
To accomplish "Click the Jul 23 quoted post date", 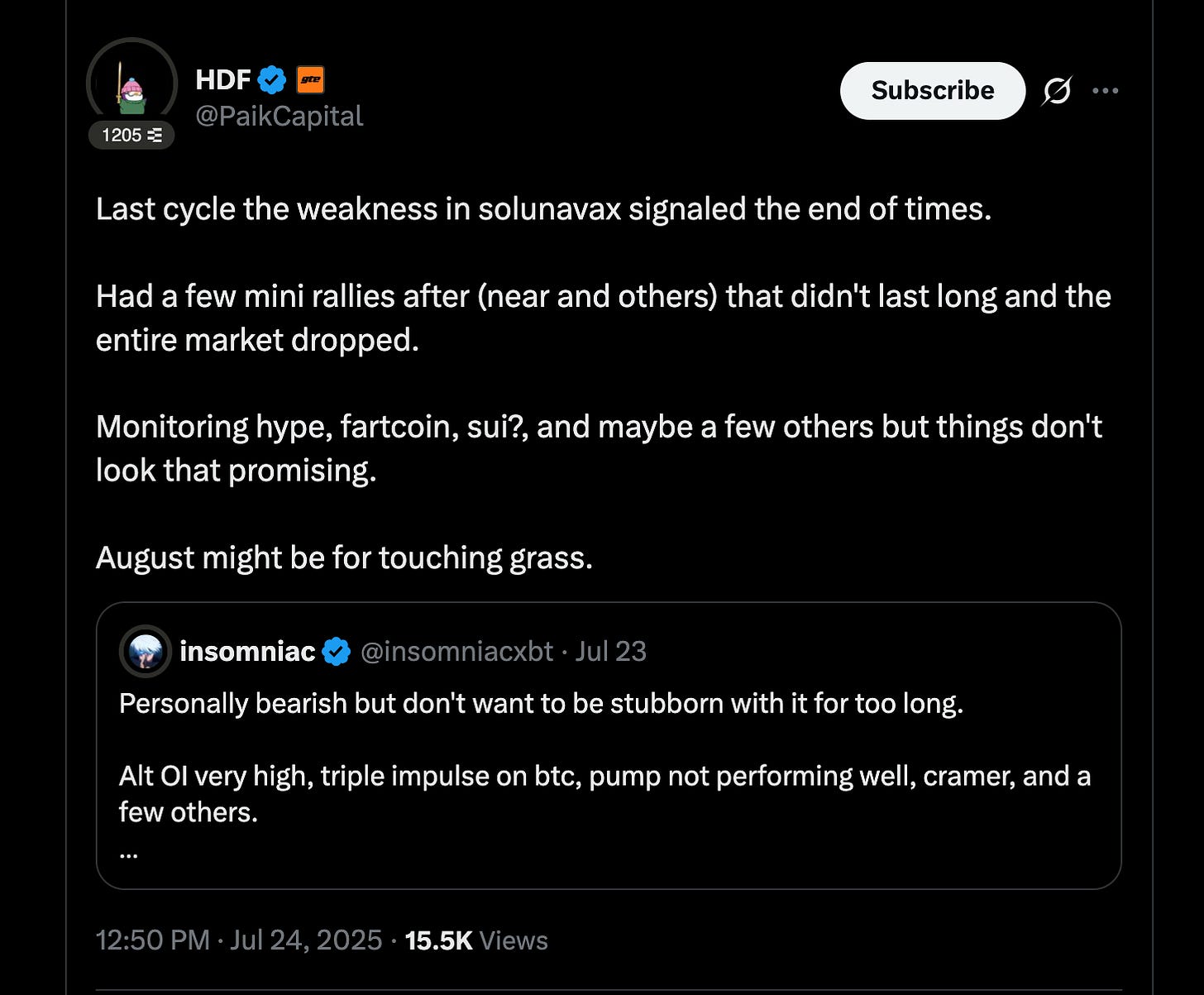I will click(610, 652).
